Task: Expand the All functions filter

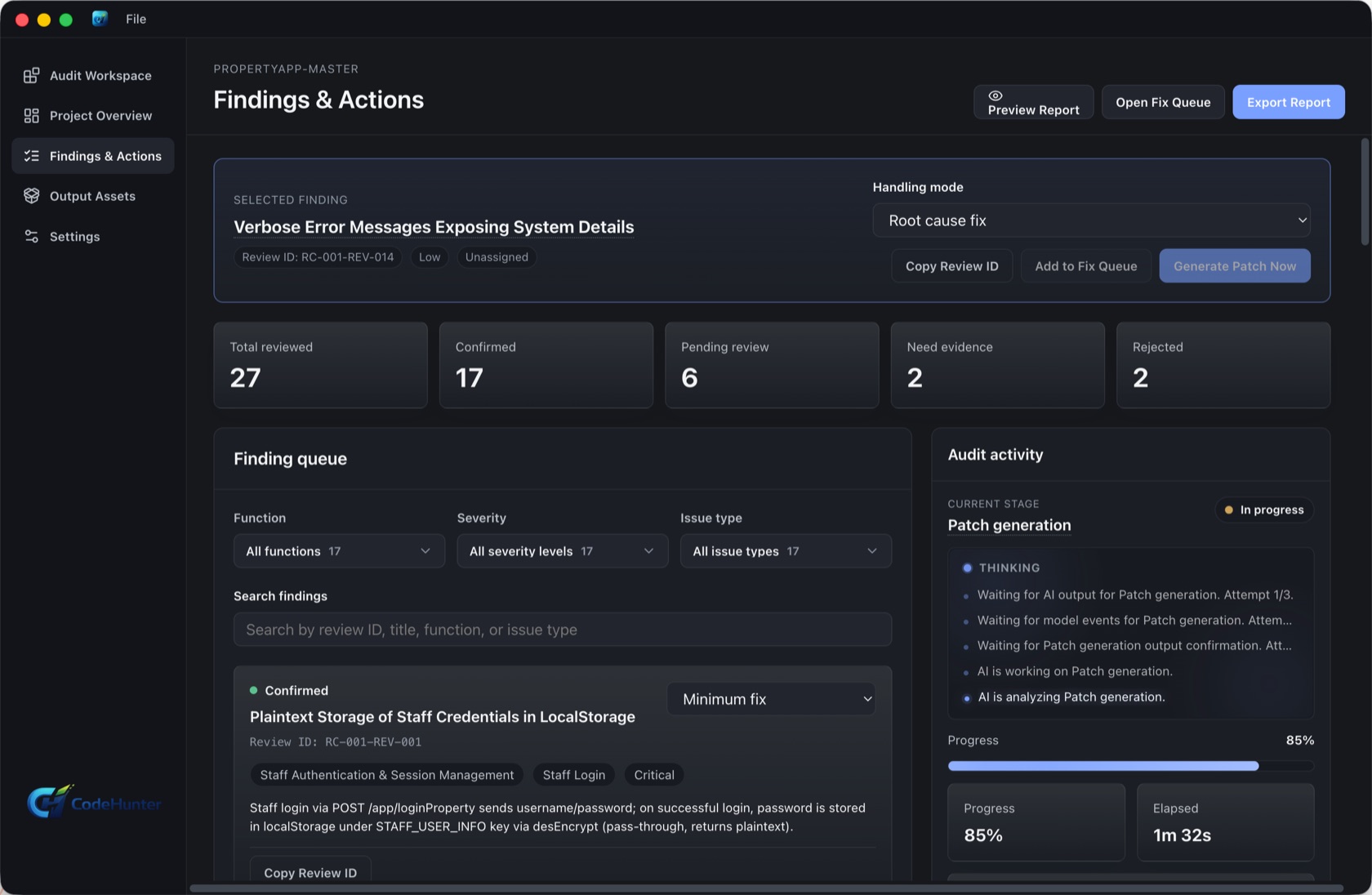Action: pos(339,551)
